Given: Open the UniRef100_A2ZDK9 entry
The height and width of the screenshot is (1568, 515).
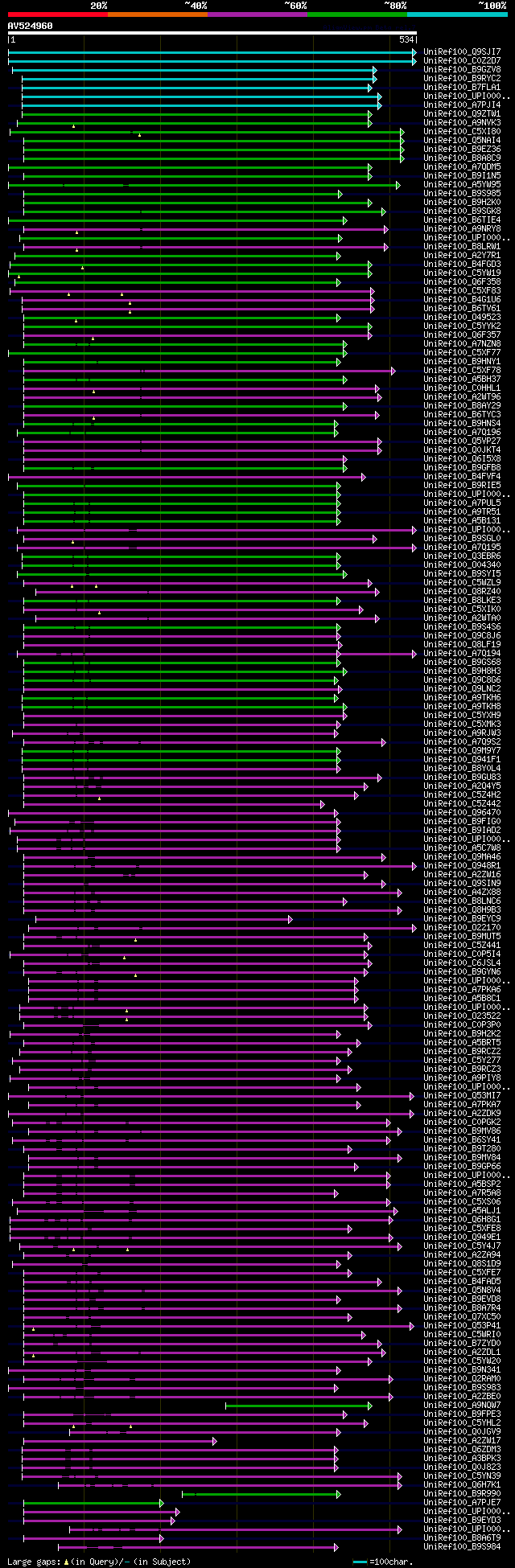Looking at the screenshot, I should point(462,1114).
